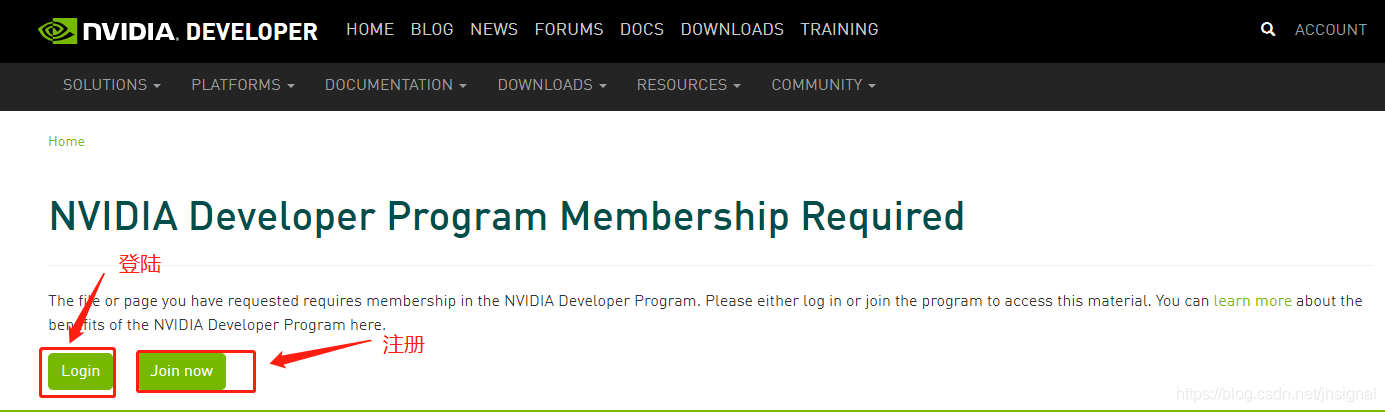Select NEWS in the top bar
Screen dimensions: 1385x412
(x=494, y=30)
